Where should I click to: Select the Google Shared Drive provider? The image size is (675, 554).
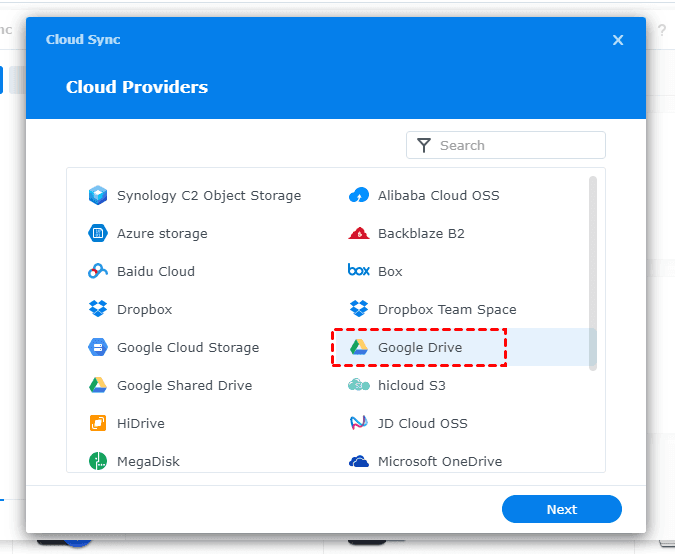184,385
